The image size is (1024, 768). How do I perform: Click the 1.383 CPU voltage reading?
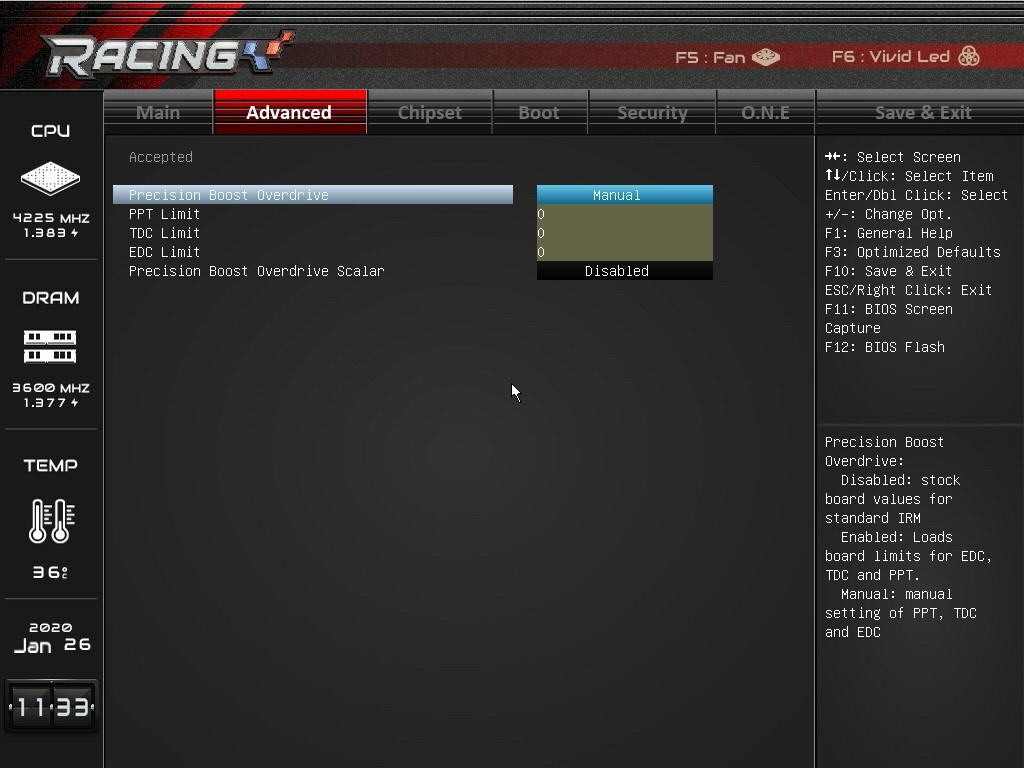click(51, 233)
